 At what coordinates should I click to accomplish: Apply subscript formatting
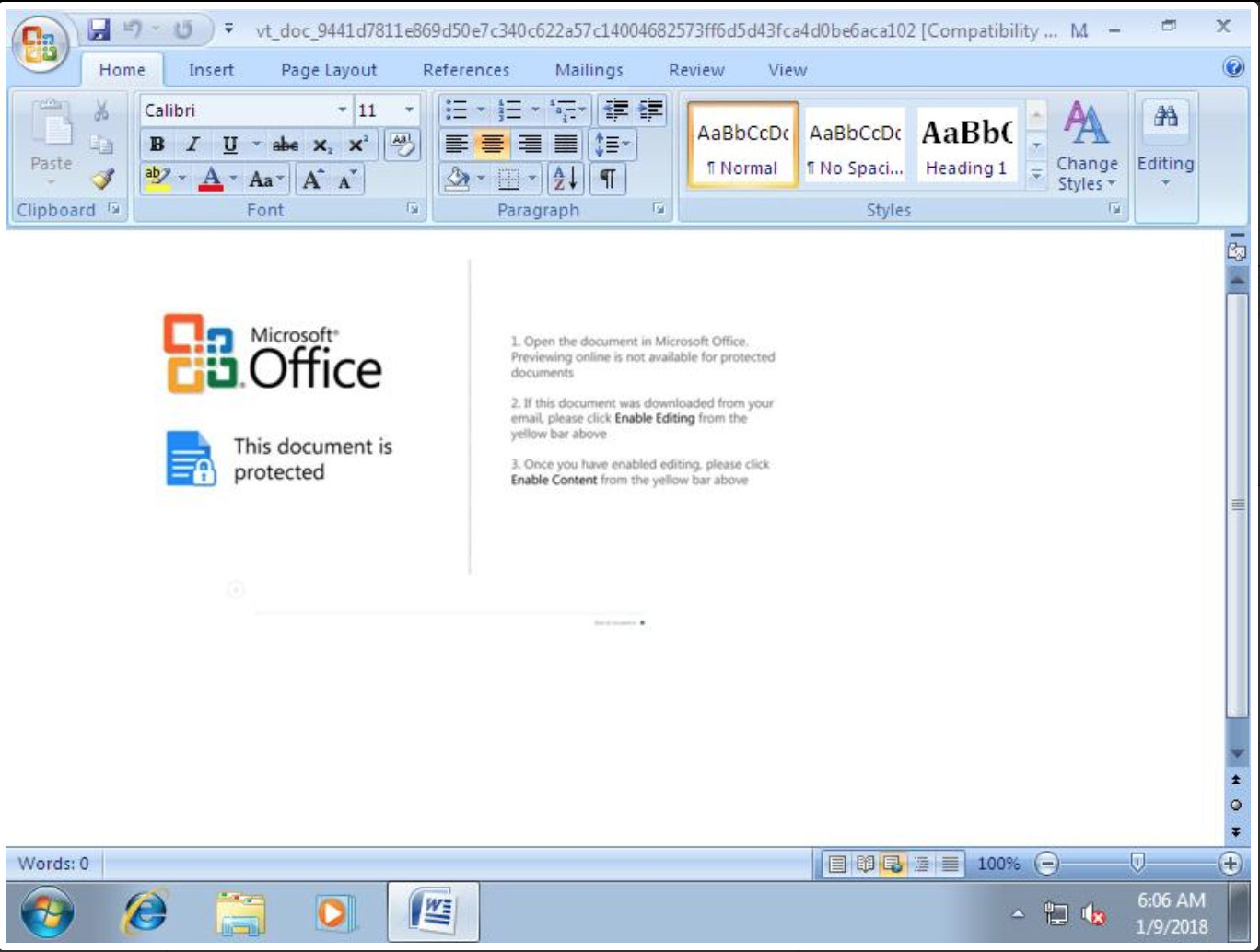pyautogui.click(x=324, y=145)
